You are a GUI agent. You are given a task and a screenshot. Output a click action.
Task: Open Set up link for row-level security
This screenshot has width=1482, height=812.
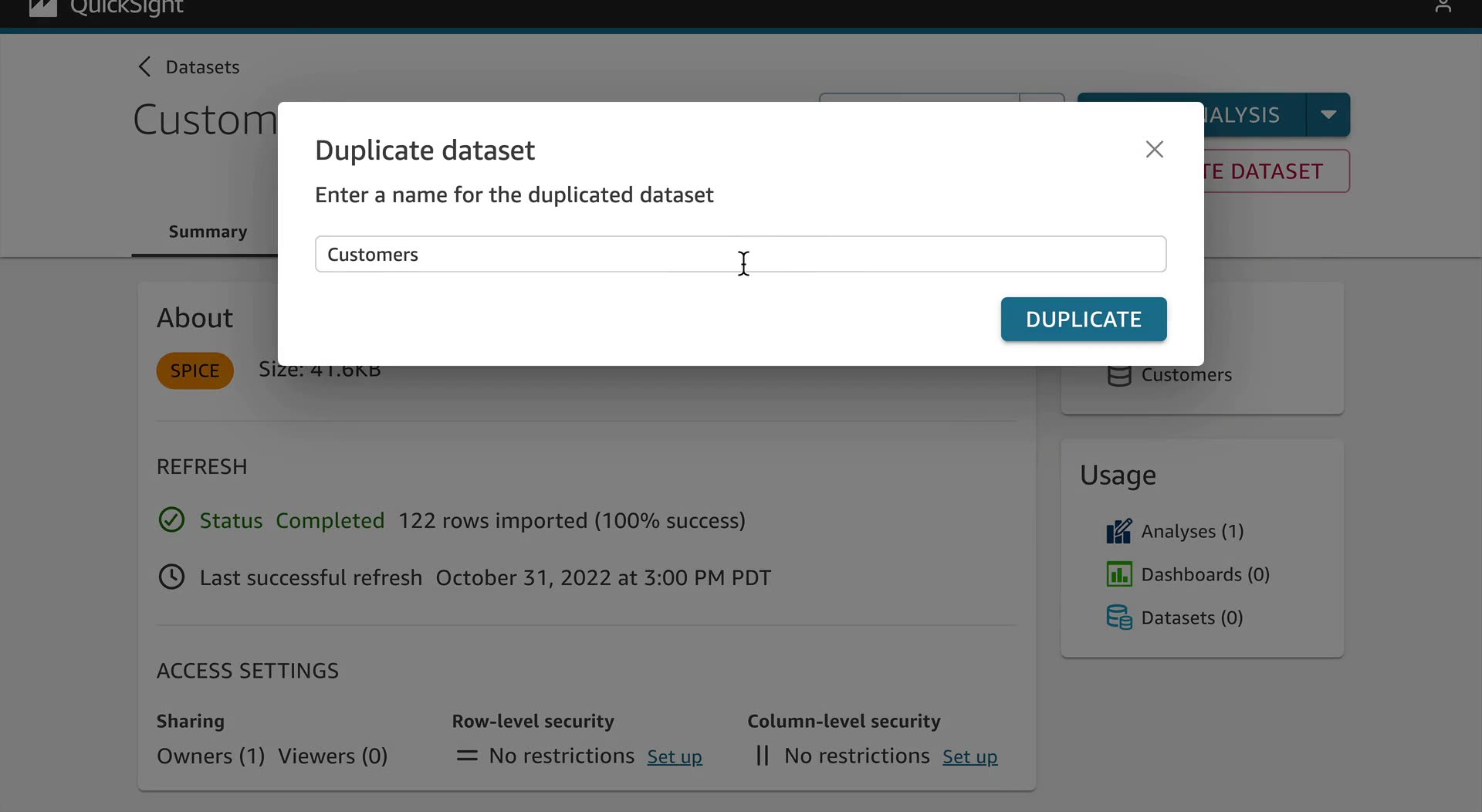pyautogui.click(x=674, y=756)
